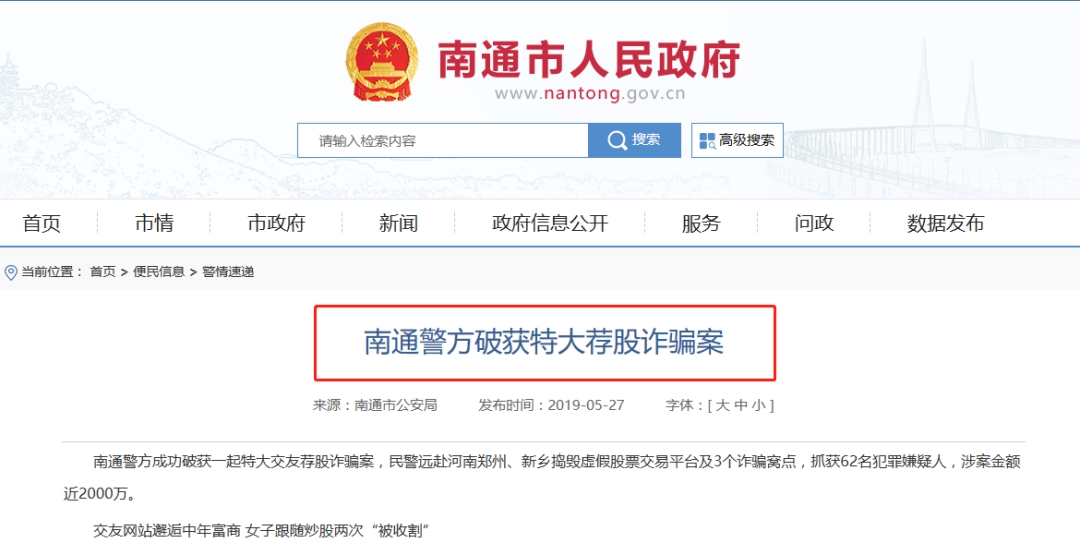The image size is (1080, 543).
Task: Click the national emblem logo
Action: point(382,62)
